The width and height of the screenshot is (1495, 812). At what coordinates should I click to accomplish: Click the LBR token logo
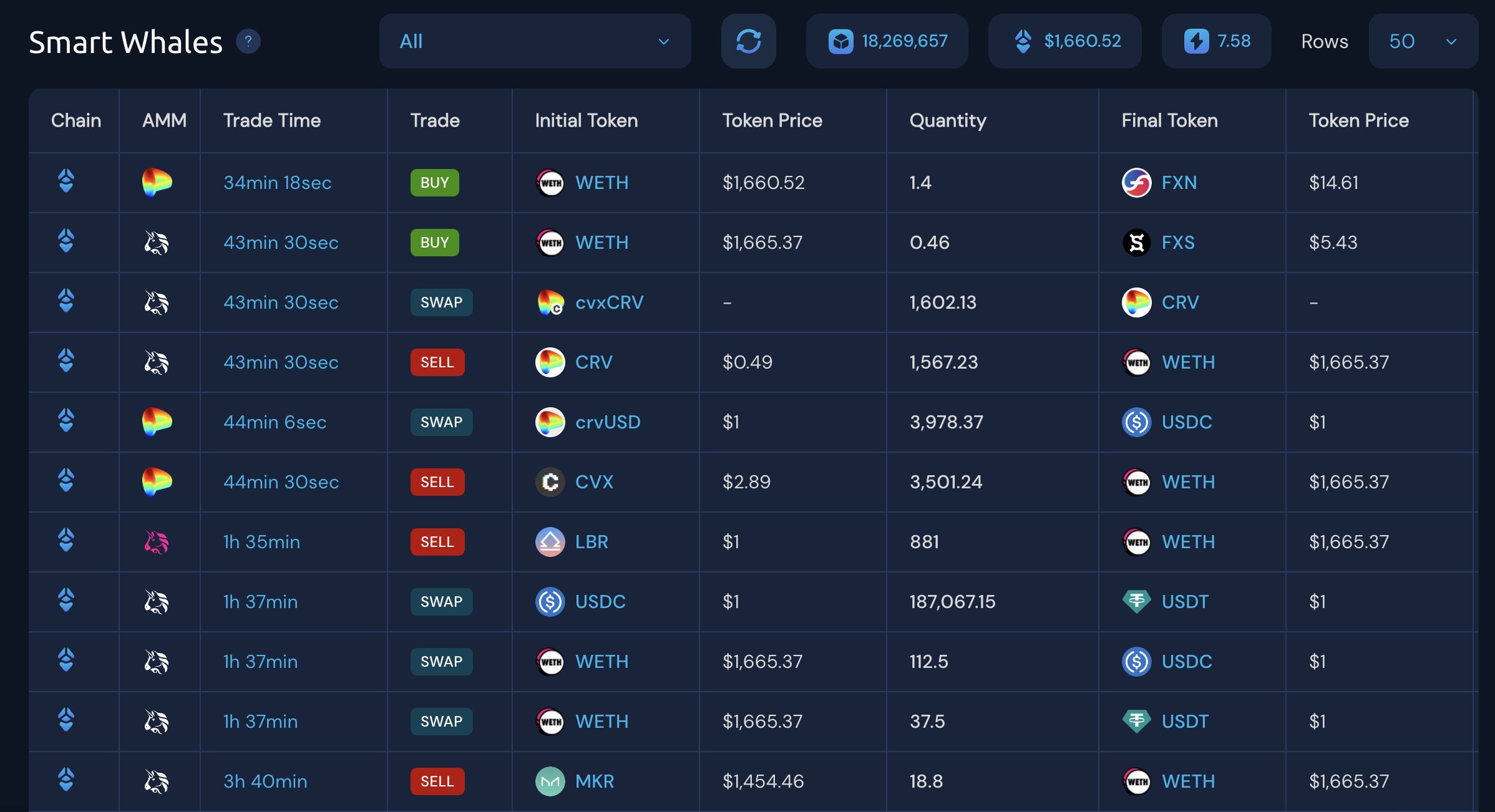coord(550,542)
